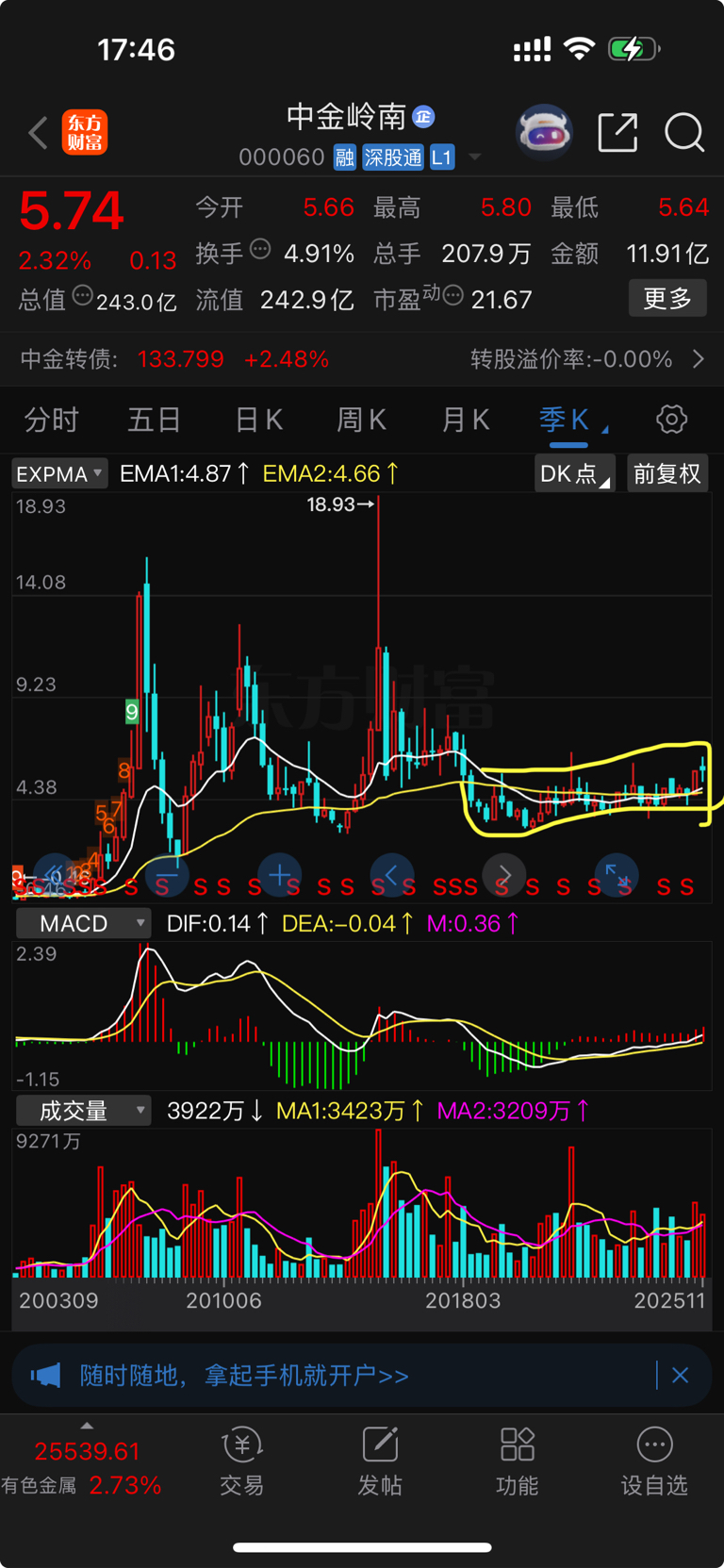This screenshot has width=724, height=1568.
Task: Open the robot assistant avatar
Action: (x=545, y=132)
